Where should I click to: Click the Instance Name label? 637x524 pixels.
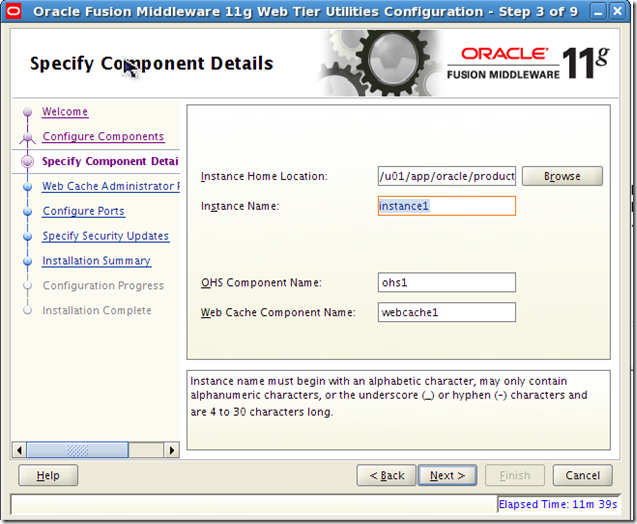click(240, 206)
